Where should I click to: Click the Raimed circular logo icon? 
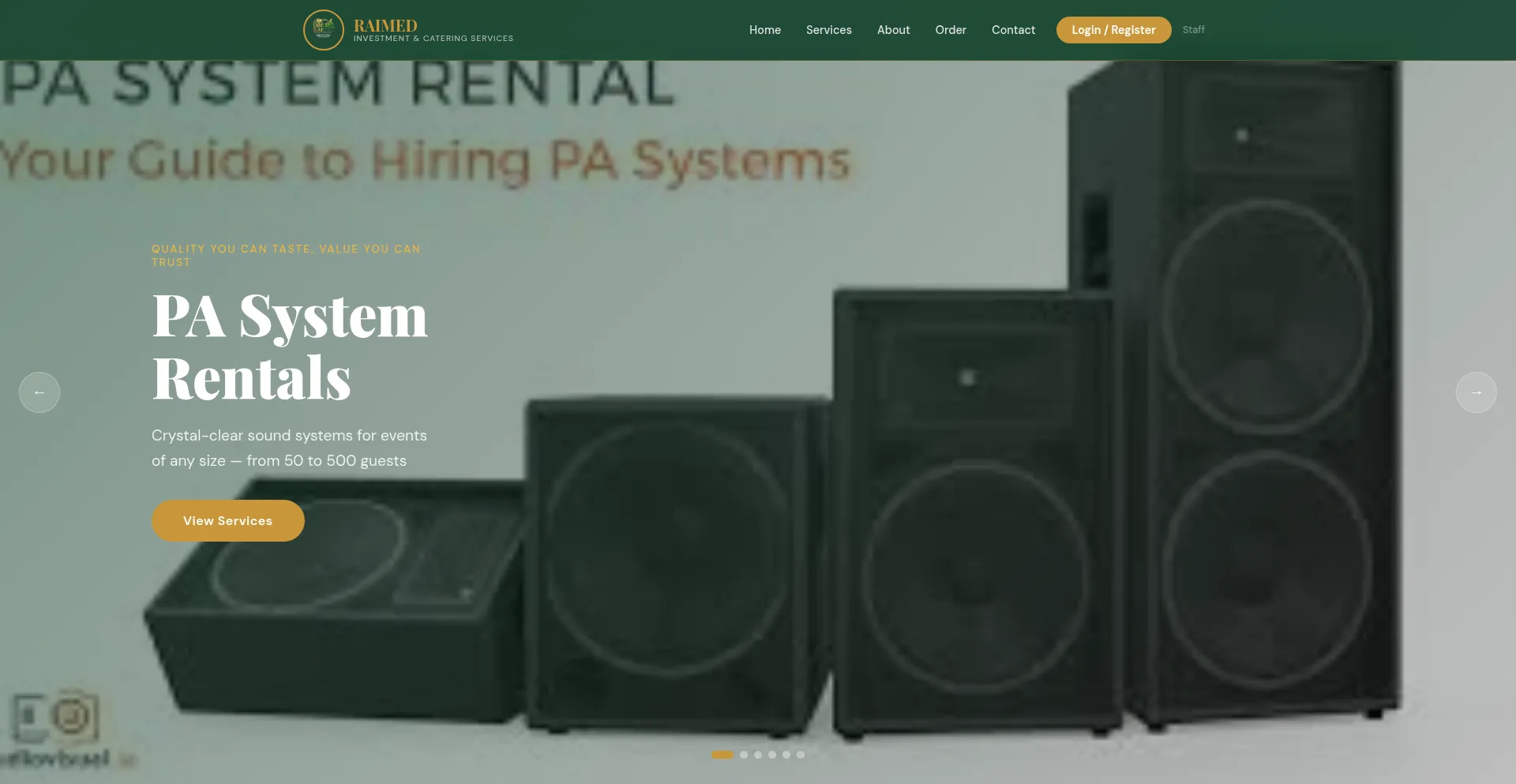tap(324, 30)
